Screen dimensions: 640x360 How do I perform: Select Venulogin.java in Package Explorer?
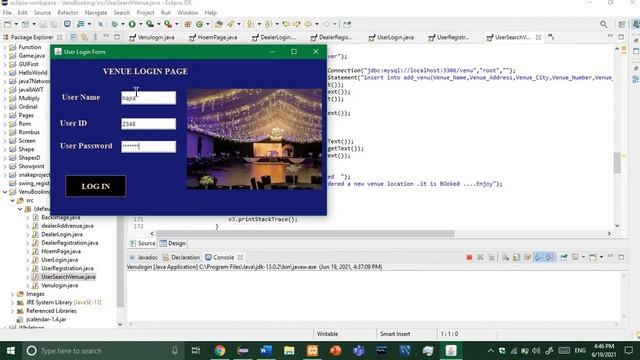pyautogui.click(x=60, y=285)
